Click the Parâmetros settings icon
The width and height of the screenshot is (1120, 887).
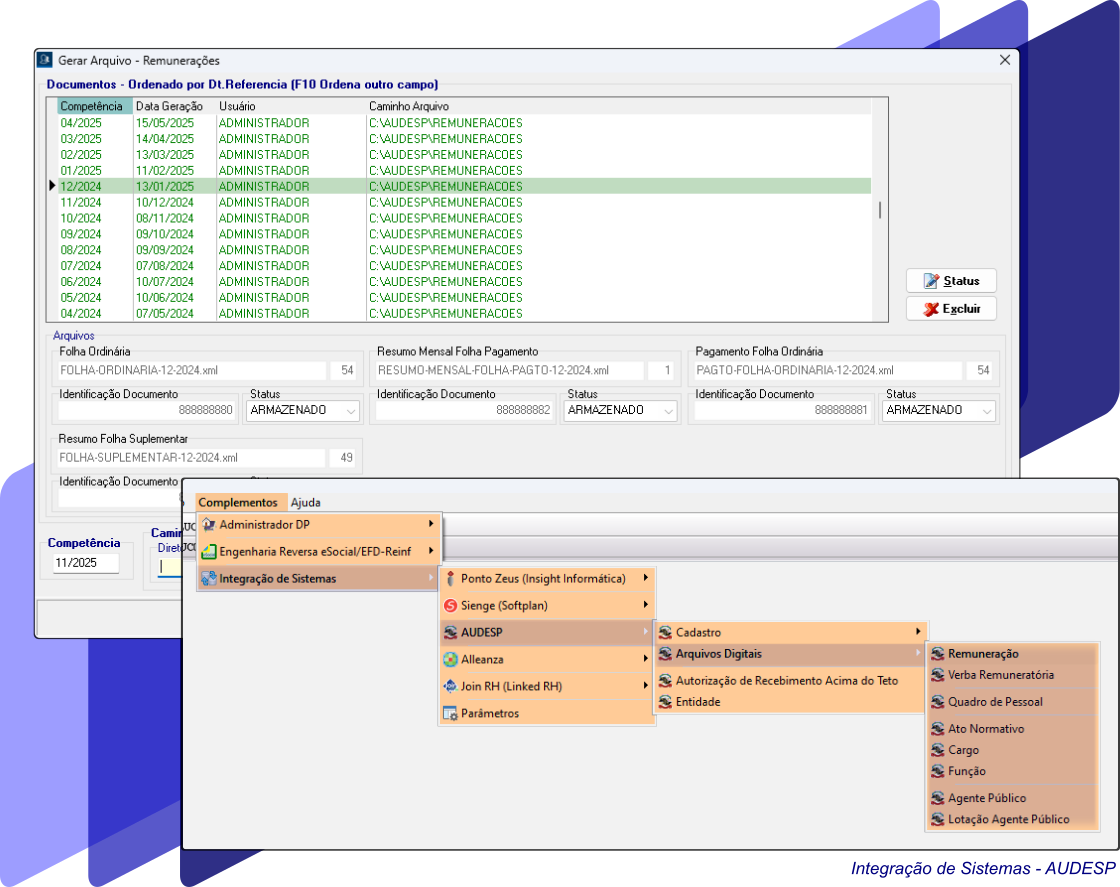coord(450,714)
